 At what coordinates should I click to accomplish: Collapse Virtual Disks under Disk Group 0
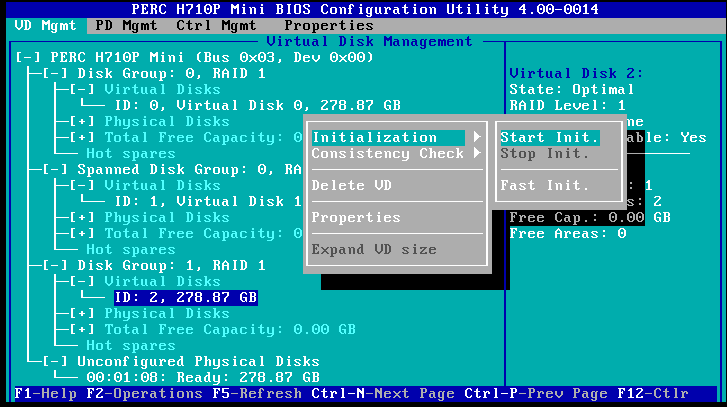tap(82, 89)
